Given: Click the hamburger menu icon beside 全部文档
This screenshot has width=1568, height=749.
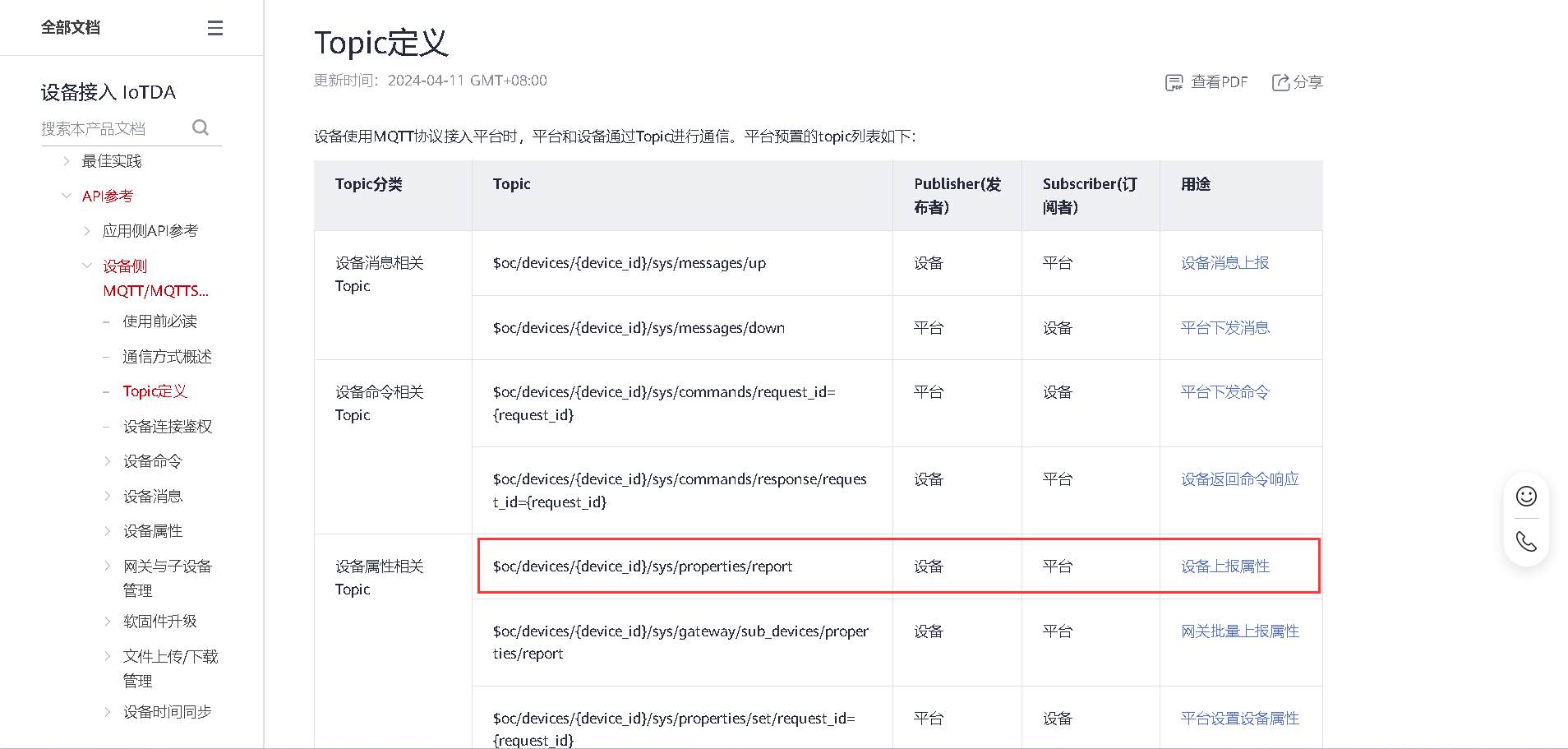Looking at the screenshot, I should (215, 28).
